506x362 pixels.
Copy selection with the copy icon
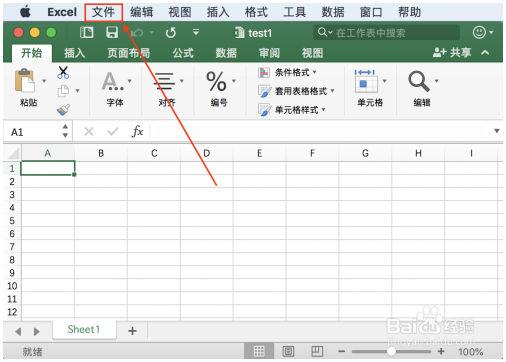pyautogui.click(x=63, y=91)
